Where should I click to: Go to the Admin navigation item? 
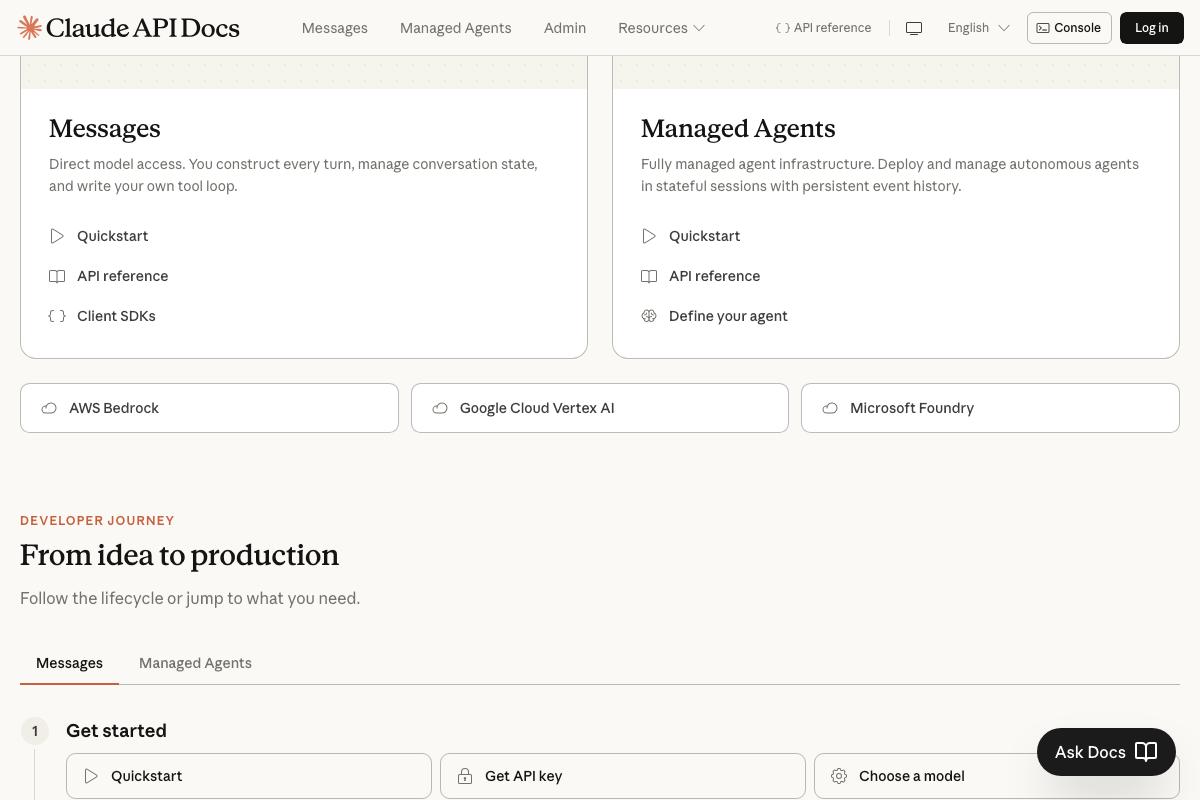coord(565,28)
